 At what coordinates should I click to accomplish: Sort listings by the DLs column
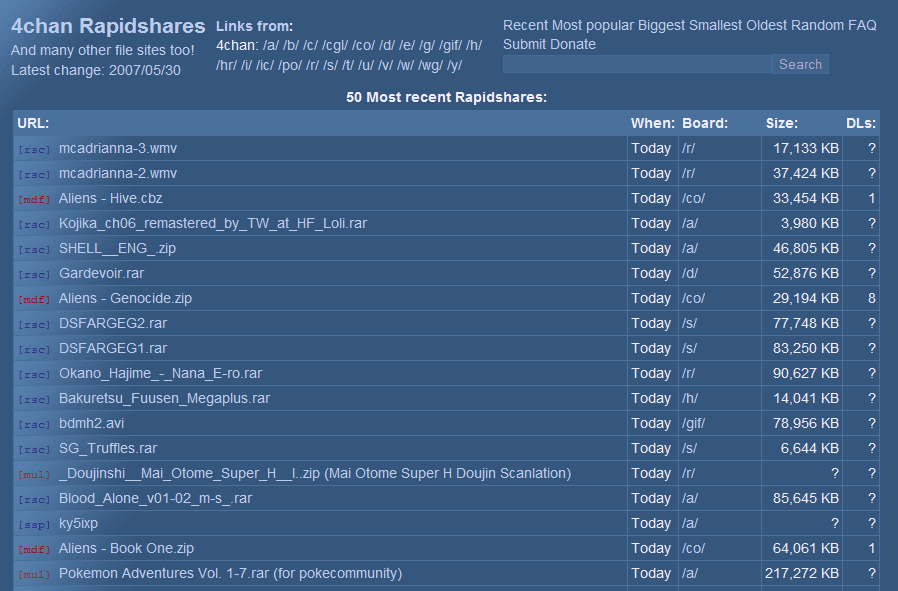coord(861,123)
